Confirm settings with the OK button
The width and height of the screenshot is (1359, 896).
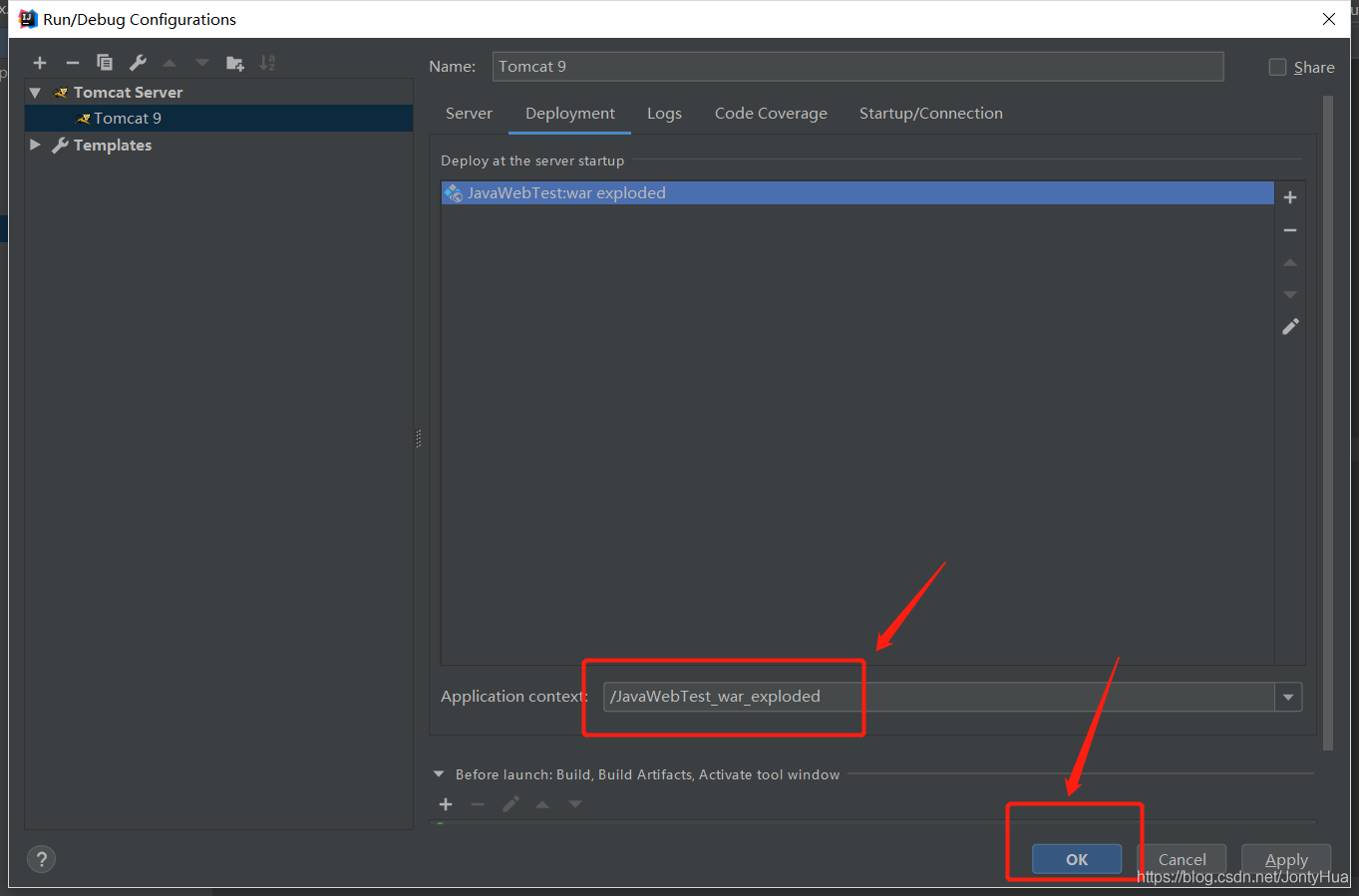click(1076, 859)
